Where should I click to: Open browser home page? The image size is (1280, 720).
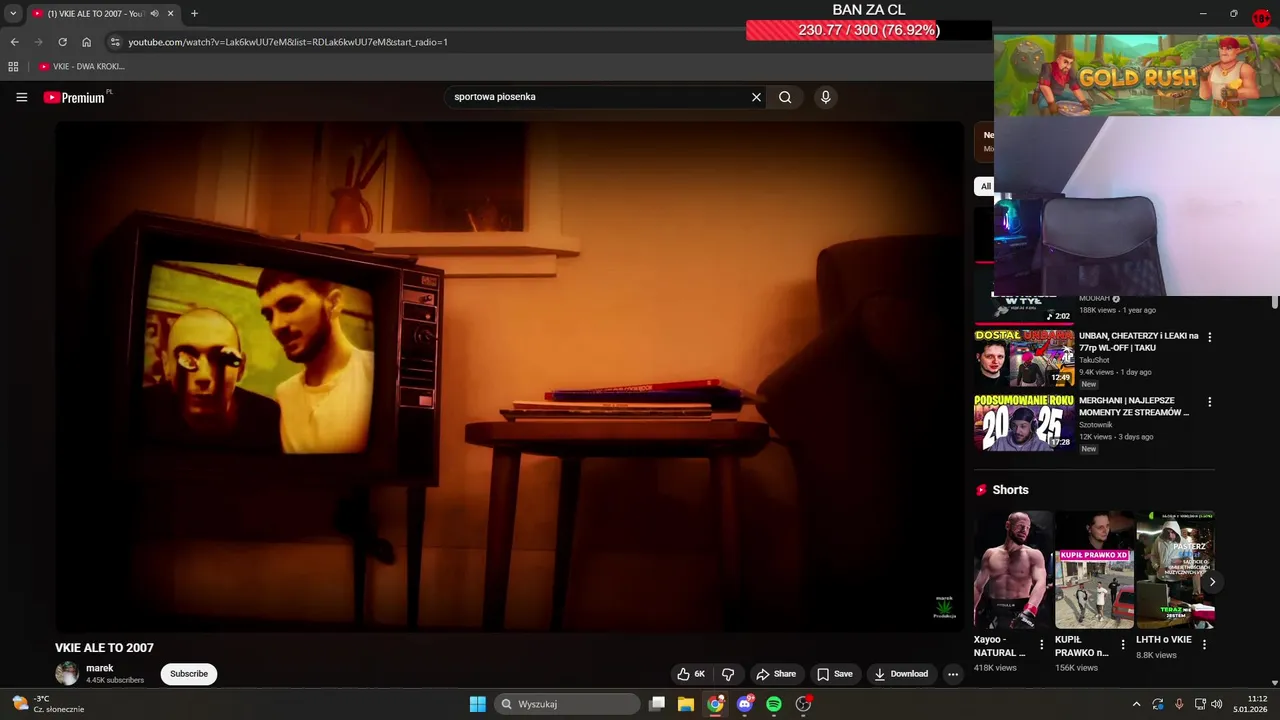click(x=87, y=42)
